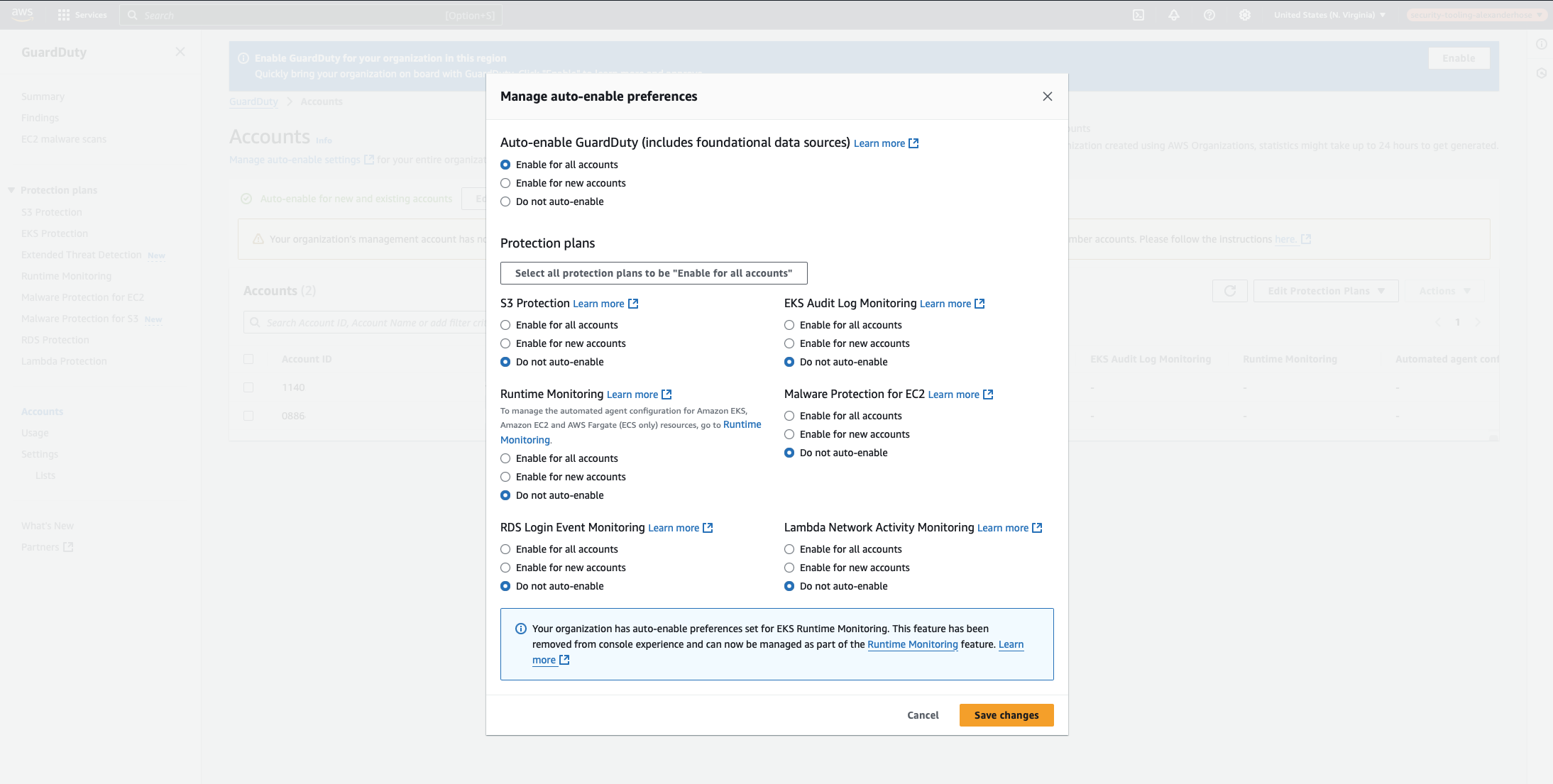Set Lambda Network Activity Monitoring to not auto-enable
This screenshot has height=784, width=1553.
coord(789,586)
